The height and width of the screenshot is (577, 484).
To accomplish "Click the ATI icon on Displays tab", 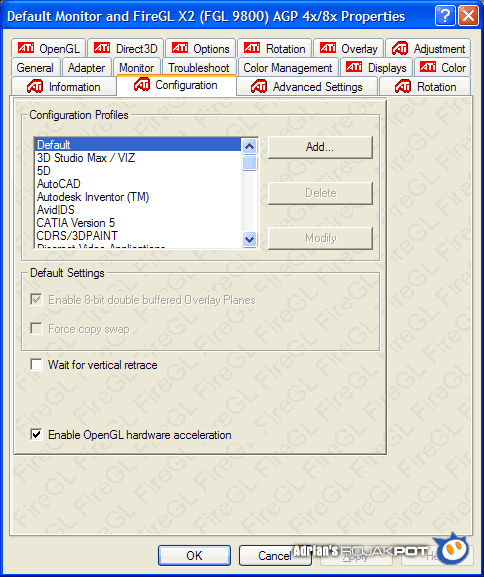I will [x=354, y=67].
